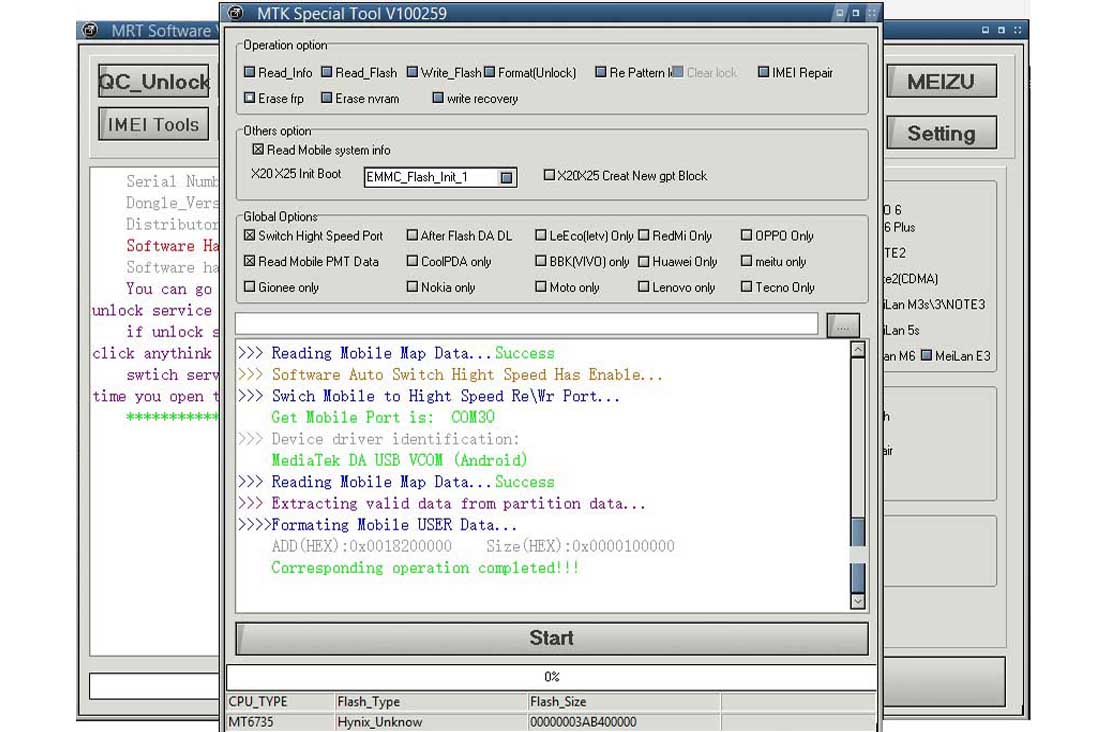Minimize the MRT Software window

pyautogui.click(x=985, y=30)
